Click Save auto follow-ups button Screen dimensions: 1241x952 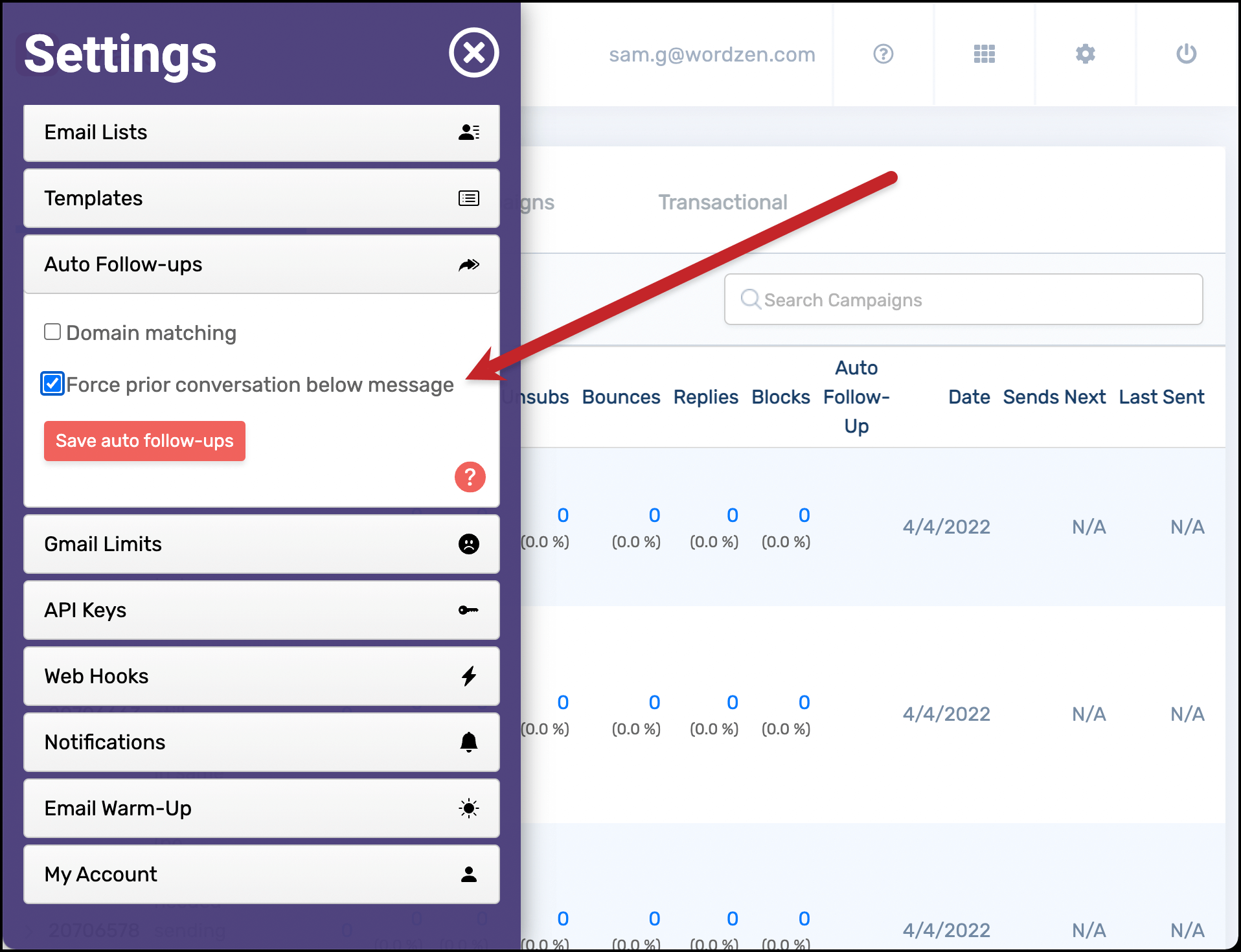[x=144, y=441]
